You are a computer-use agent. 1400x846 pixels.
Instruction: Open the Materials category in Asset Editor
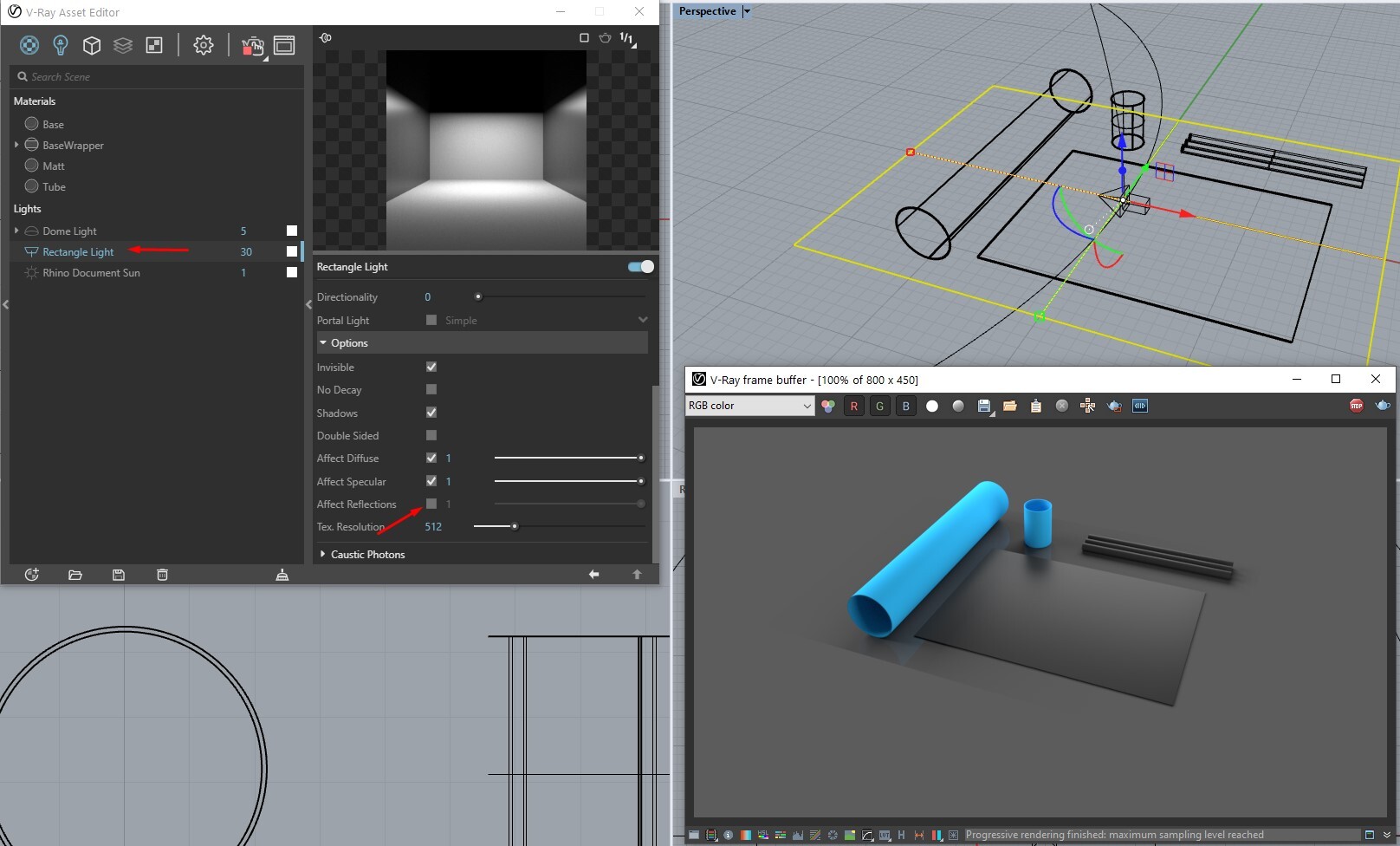point(29,45)
